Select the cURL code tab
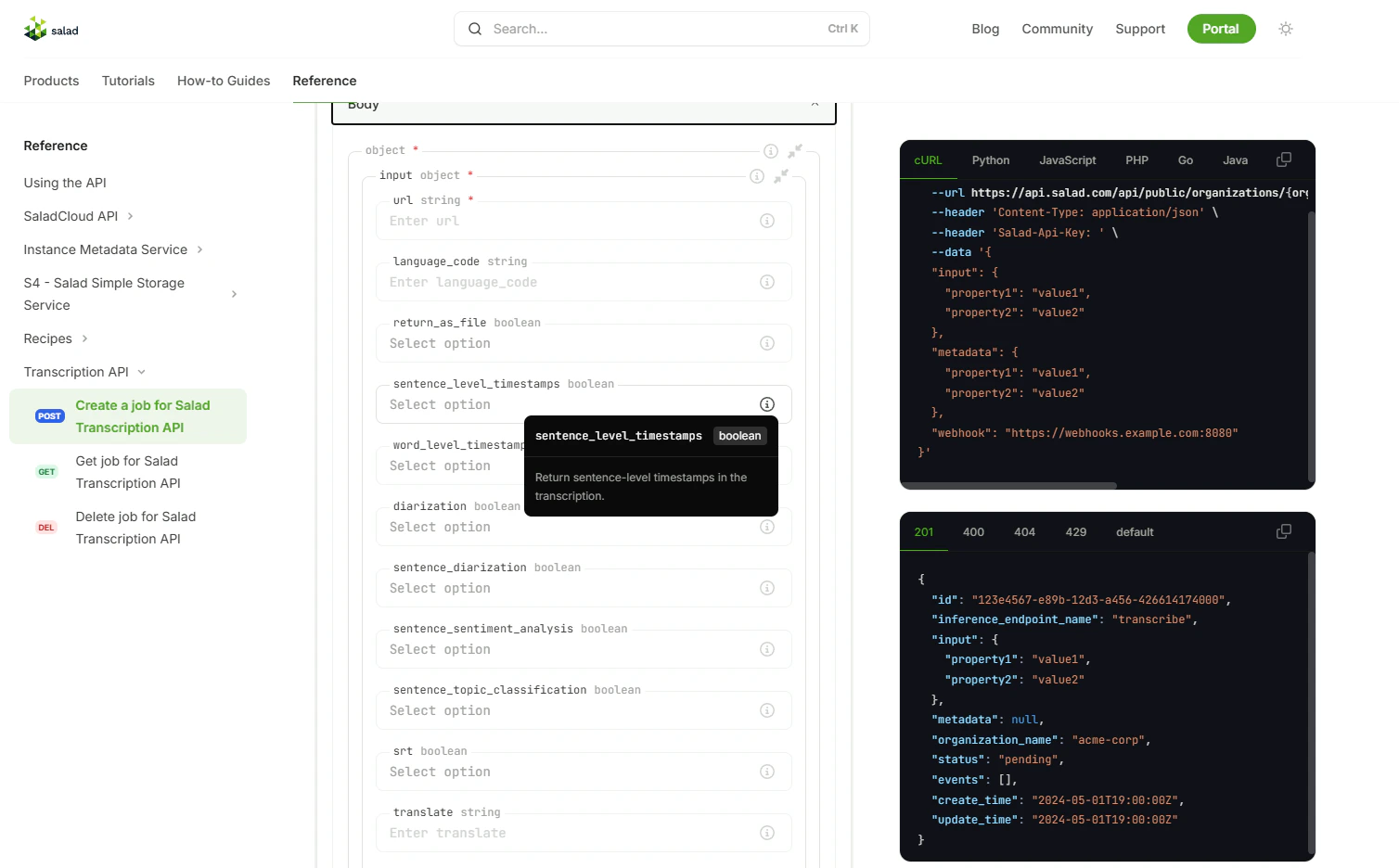This screenshot has width=1399, height=868. (x=928, y=160)
